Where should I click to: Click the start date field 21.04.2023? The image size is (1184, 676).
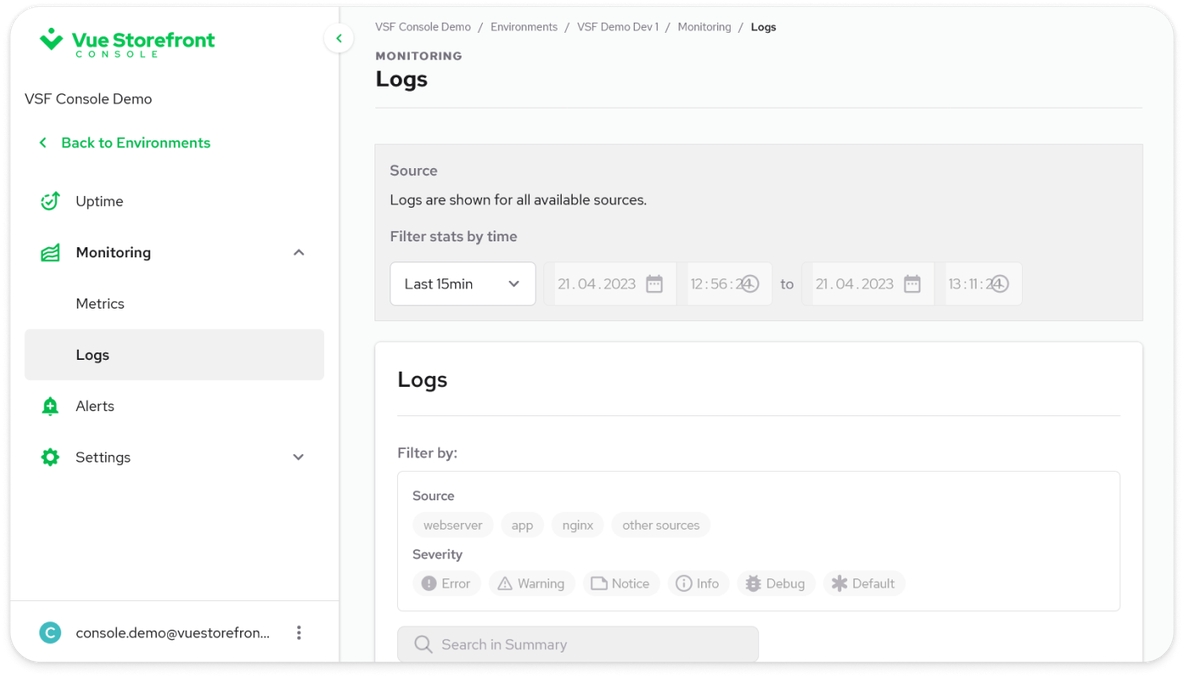point(610,284)
